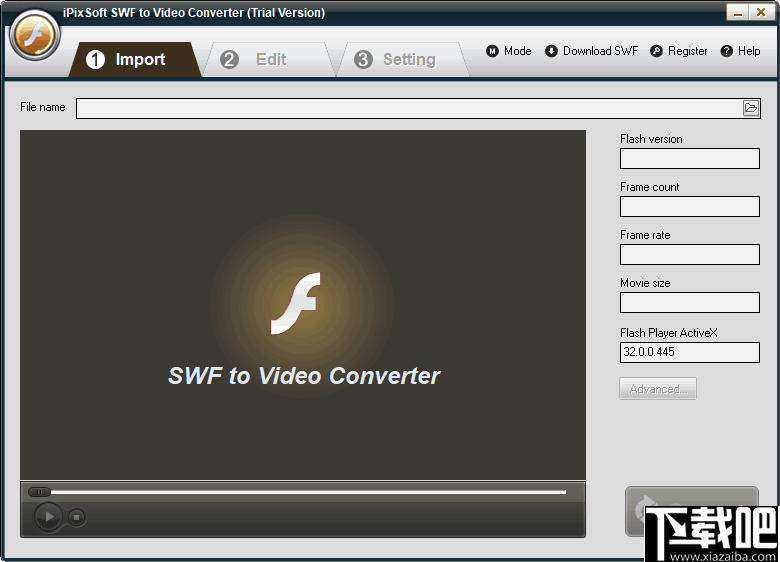Click the Flash version field

689,159
